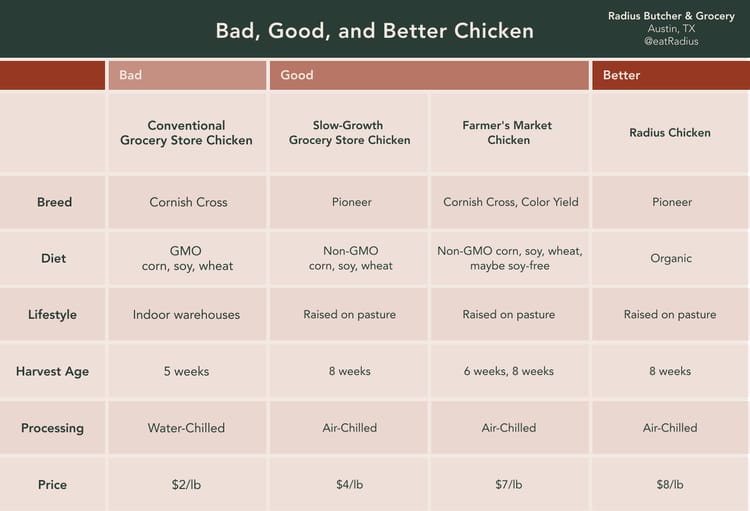
Task: Select the "Bad, Good, and Better Chicken" title
Action: pos(374,30)
